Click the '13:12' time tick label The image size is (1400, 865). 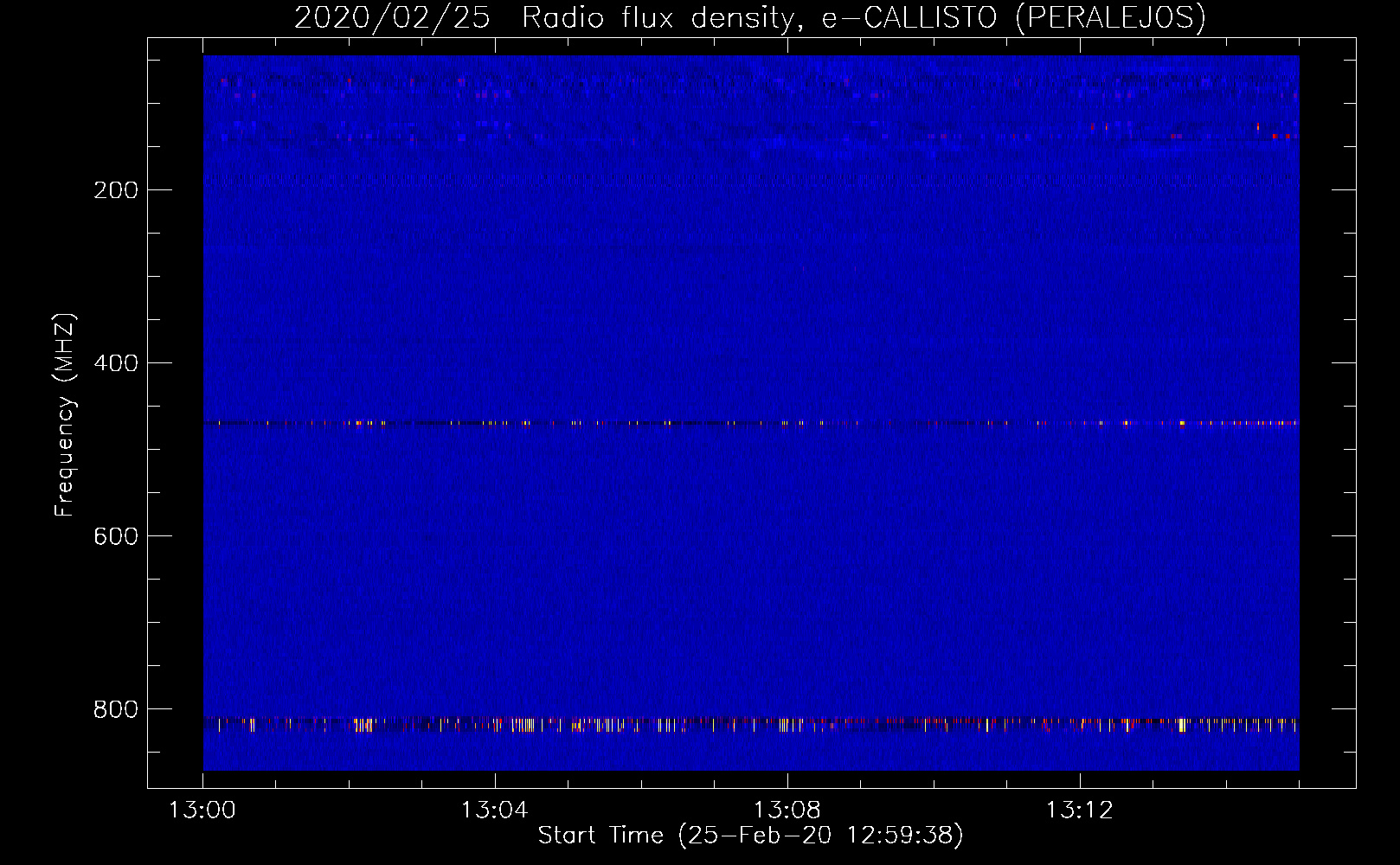[x=1079, y=811]
